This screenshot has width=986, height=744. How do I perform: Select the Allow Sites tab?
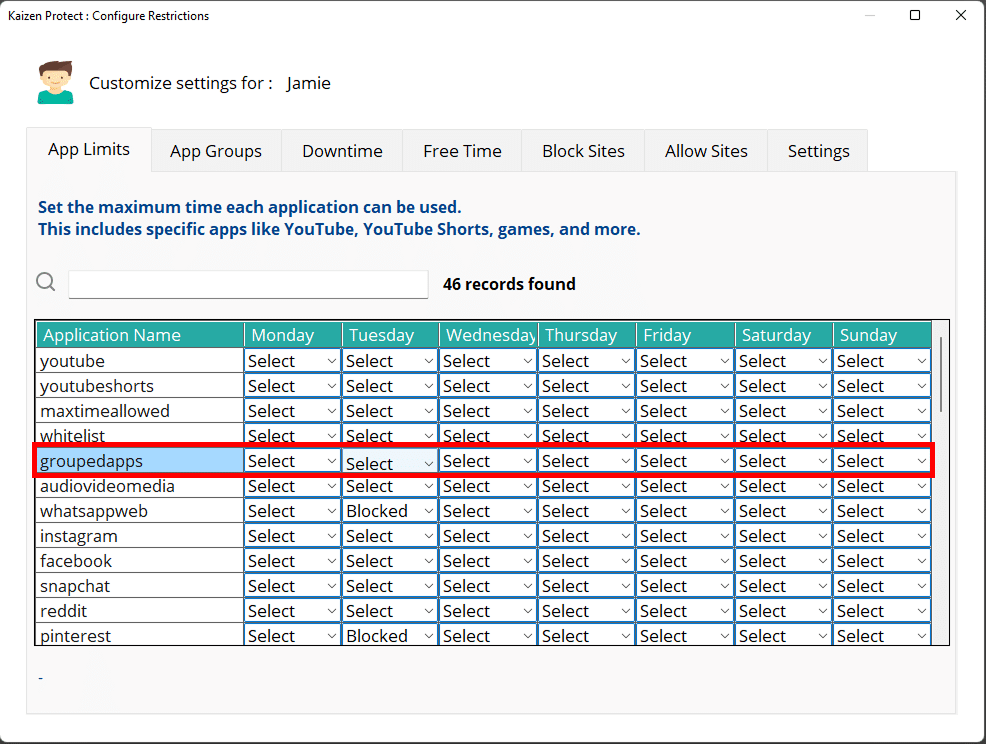click(706, 151)
